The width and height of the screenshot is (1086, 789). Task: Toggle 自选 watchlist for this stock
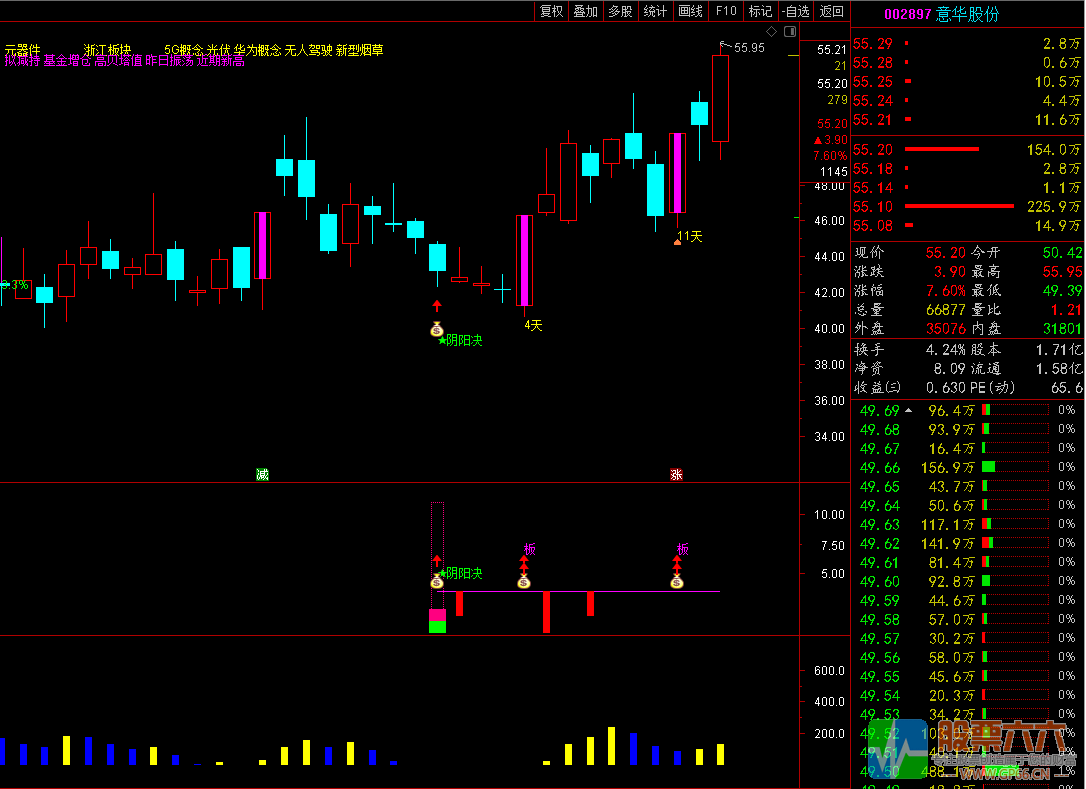pyautogui.click(x=796, y=11)
